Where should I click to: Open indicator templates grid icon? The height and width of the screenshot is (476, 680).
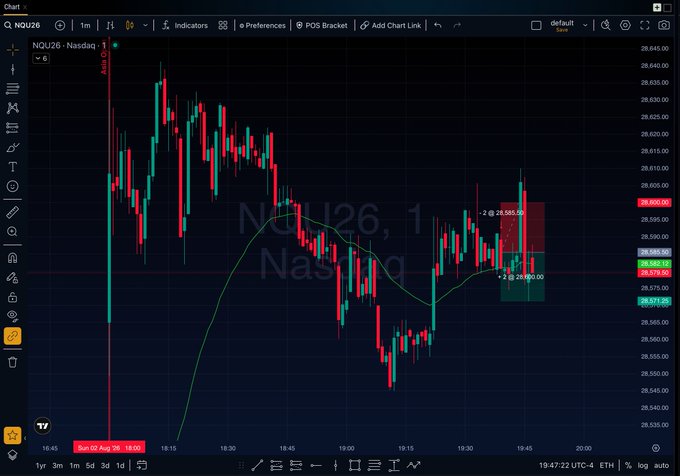222,25
